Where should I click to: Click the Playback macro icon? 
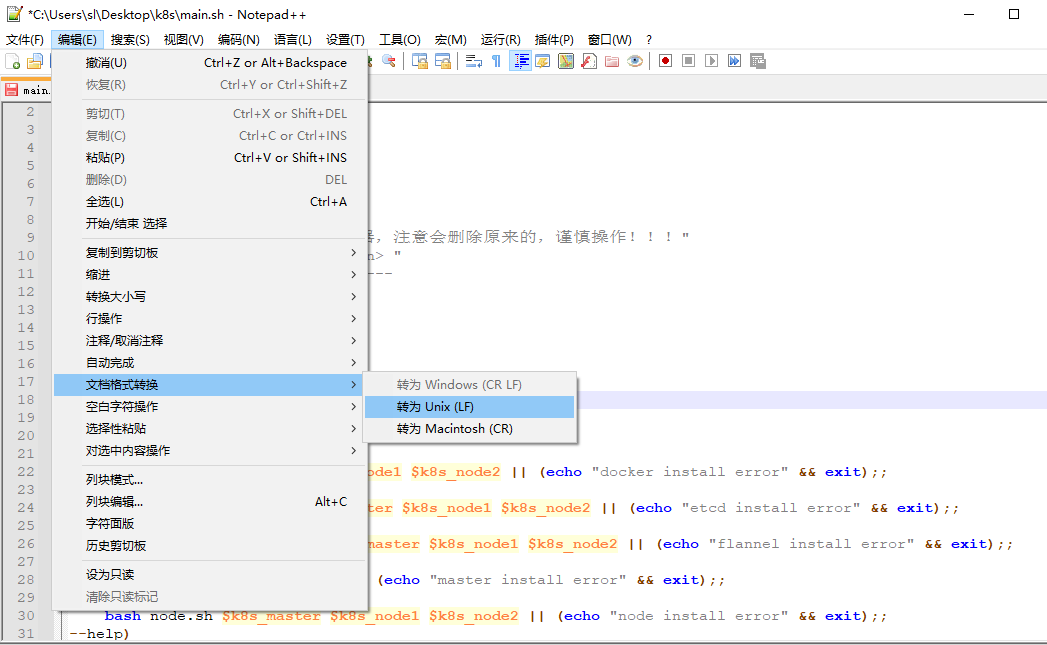(x=711, y=61)
